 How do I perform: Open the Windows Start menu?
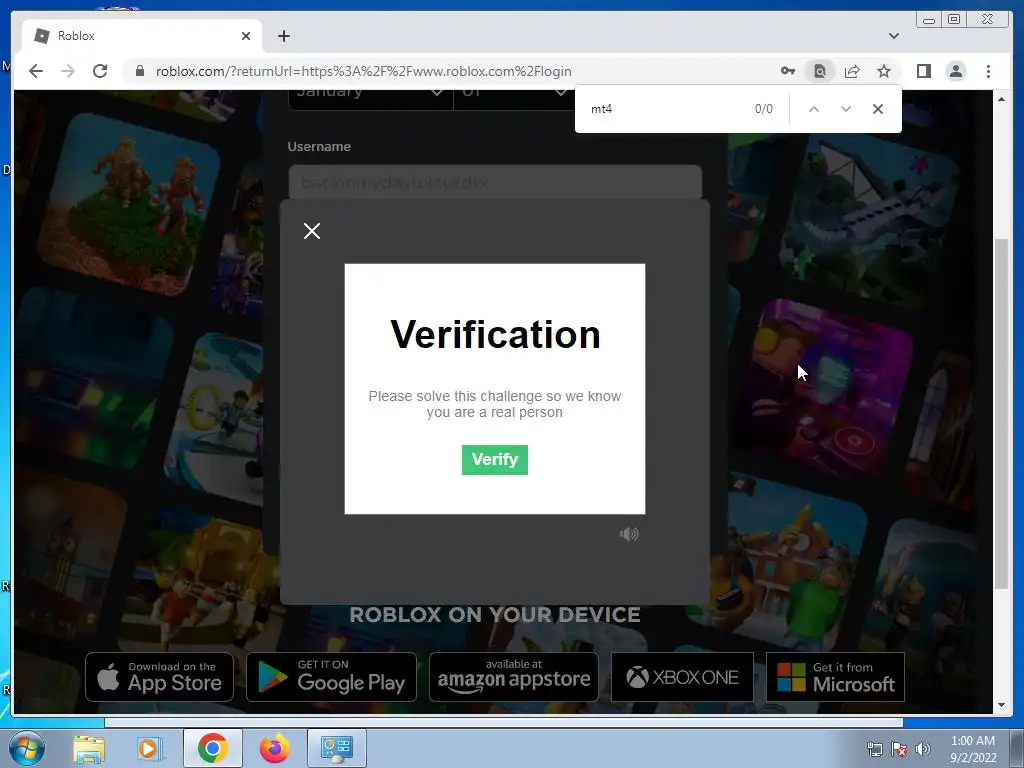click(26, 748)
